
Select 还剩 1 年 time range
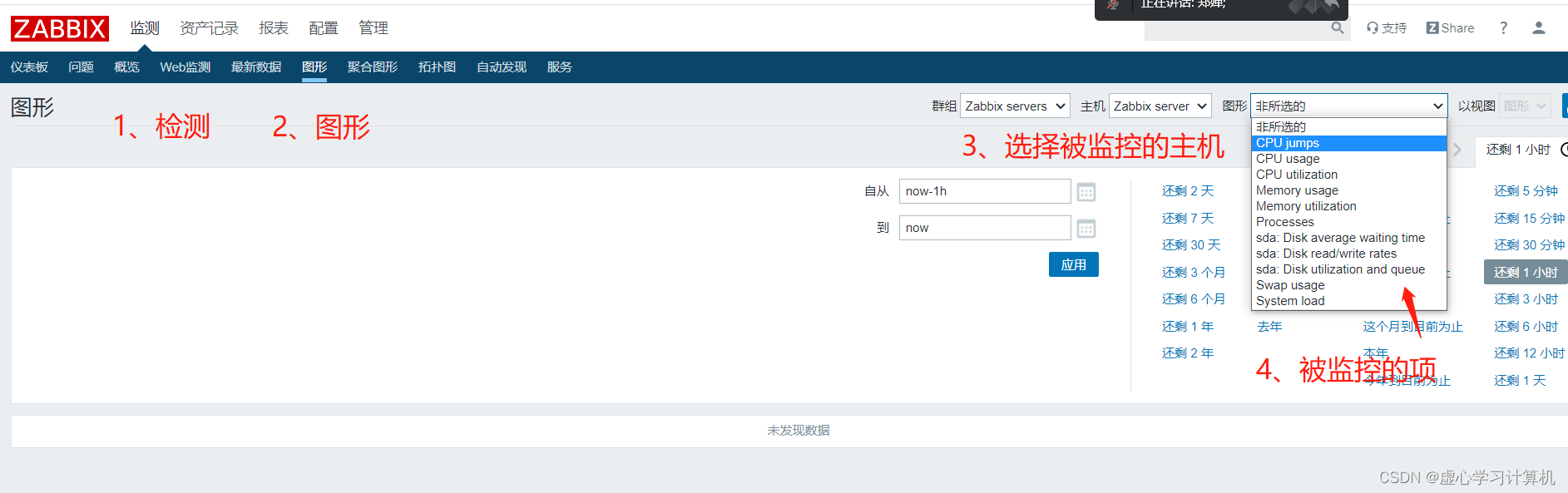point(1188,327)
